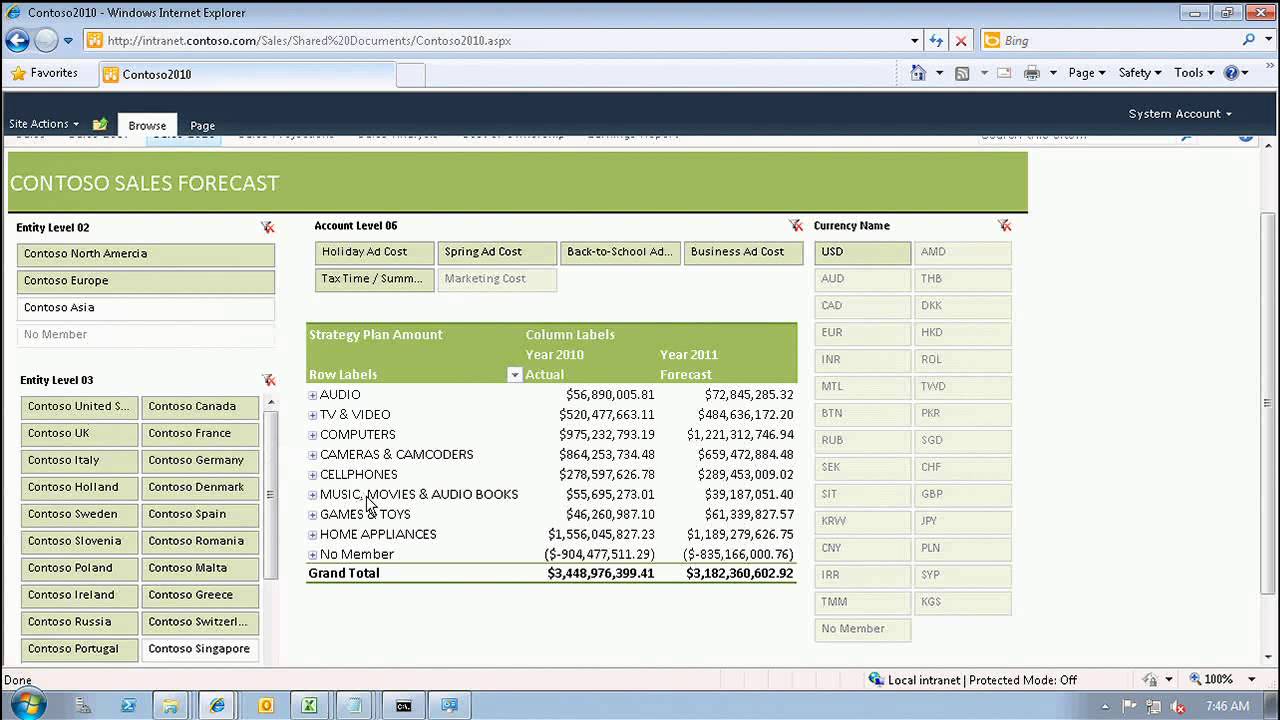
Task: Select EUR in the Currency Name slicer
Action: tap(861, 333)
